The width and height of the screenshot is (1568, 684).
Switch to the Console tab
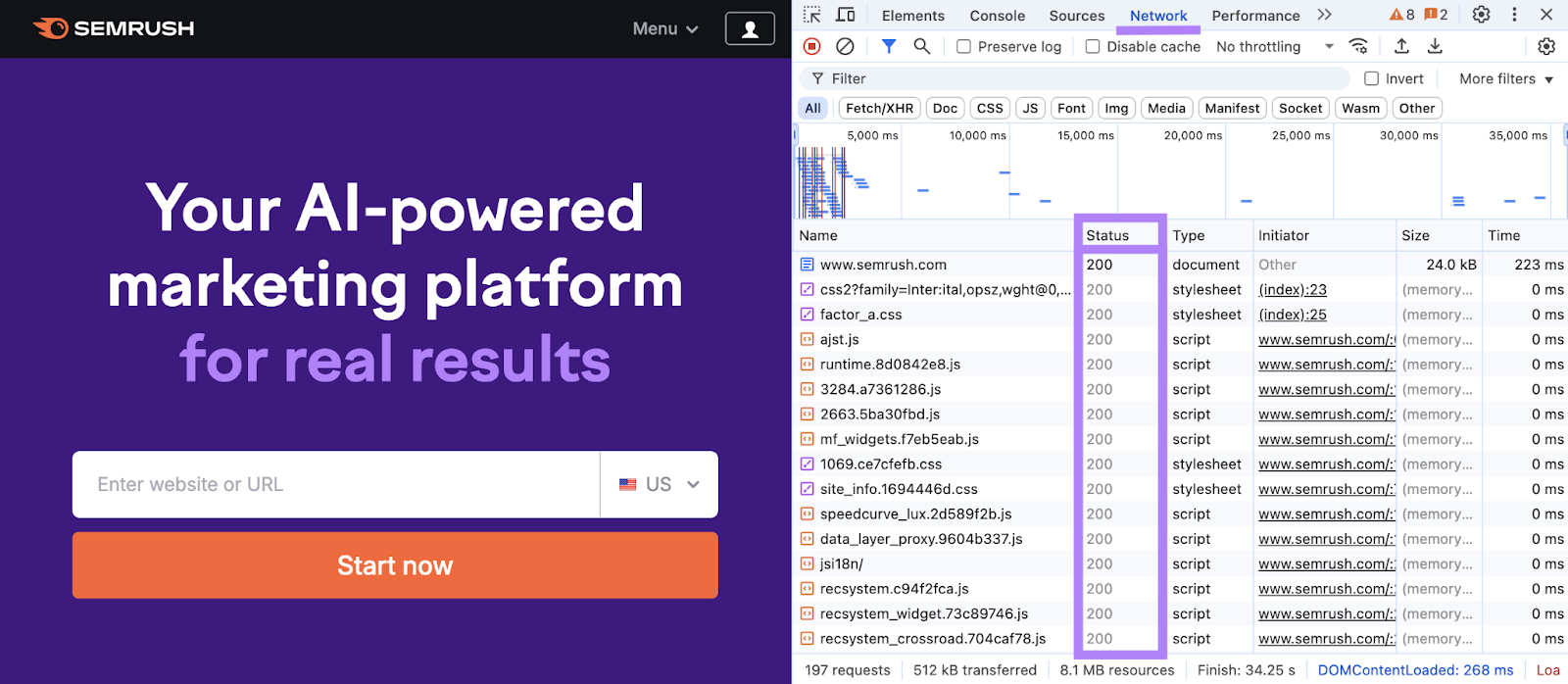click(997, 16)
